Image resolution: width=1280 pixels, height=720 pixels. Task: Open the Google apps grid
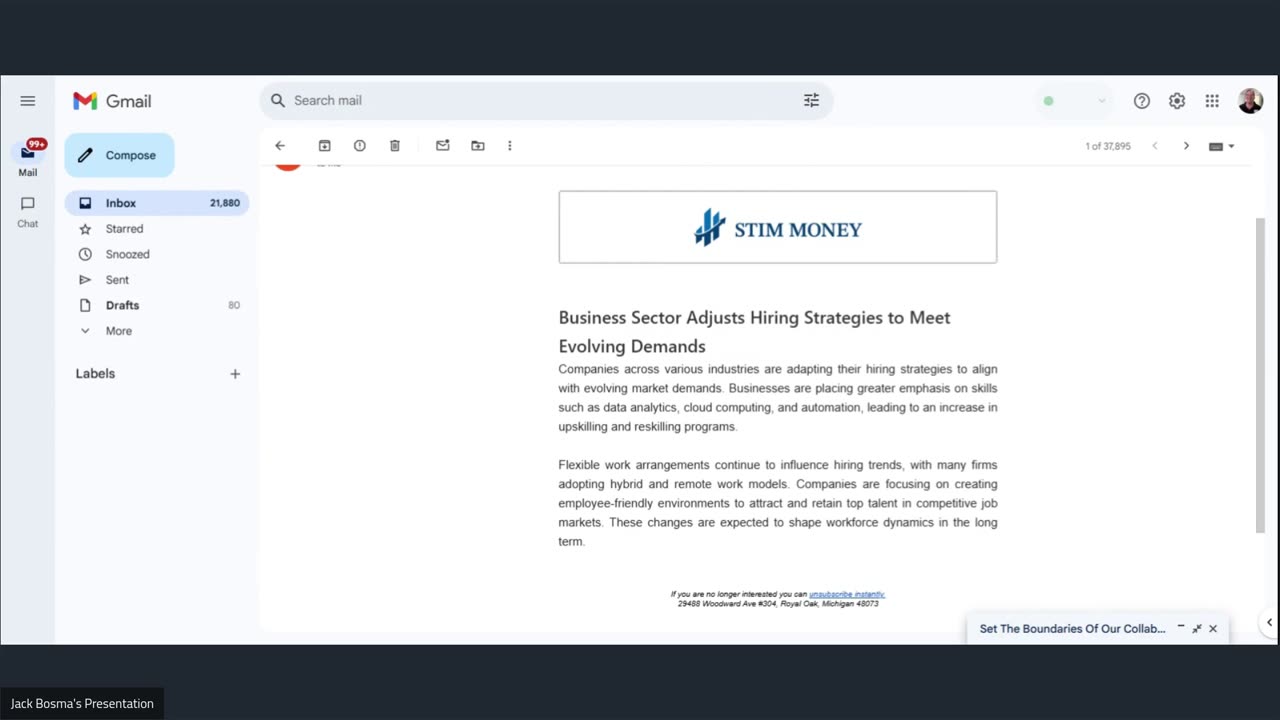(1212, 101)
